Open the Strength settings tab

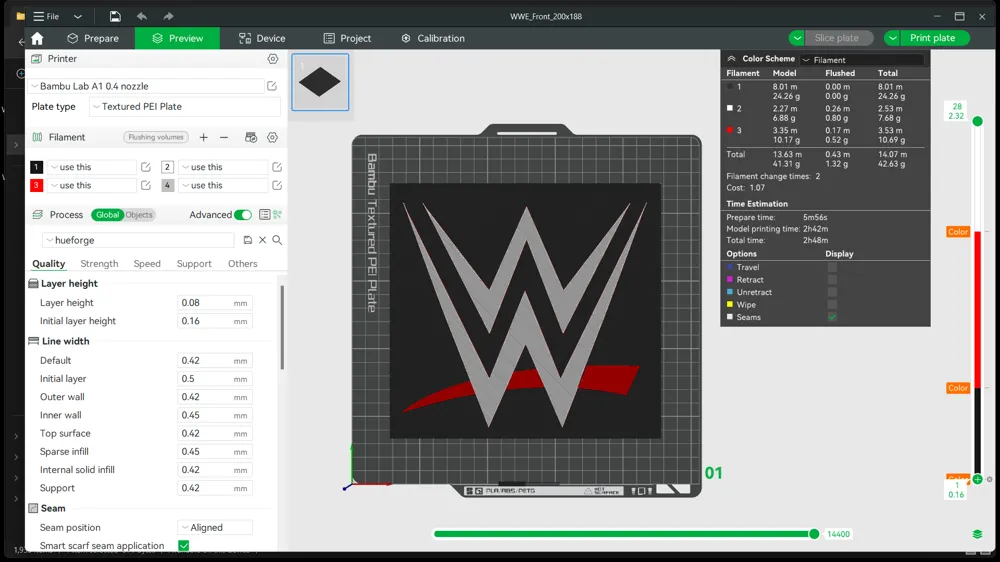pos(99,263)
